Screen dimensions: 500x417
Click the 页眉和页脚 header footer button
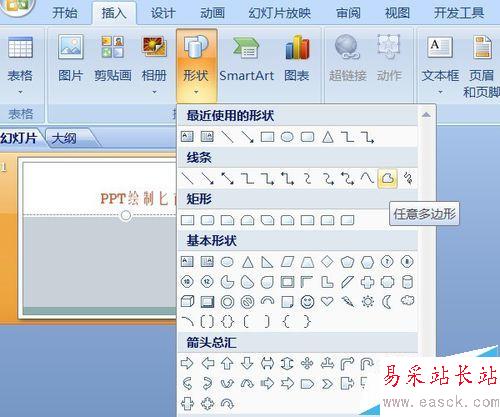(482, 66)
